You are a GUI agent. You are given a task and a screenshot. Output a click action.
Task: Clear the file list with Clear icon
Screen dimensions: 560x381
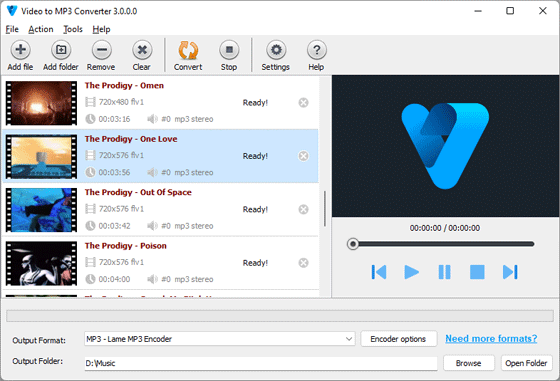pyautogui.click(x=142, y=50)
